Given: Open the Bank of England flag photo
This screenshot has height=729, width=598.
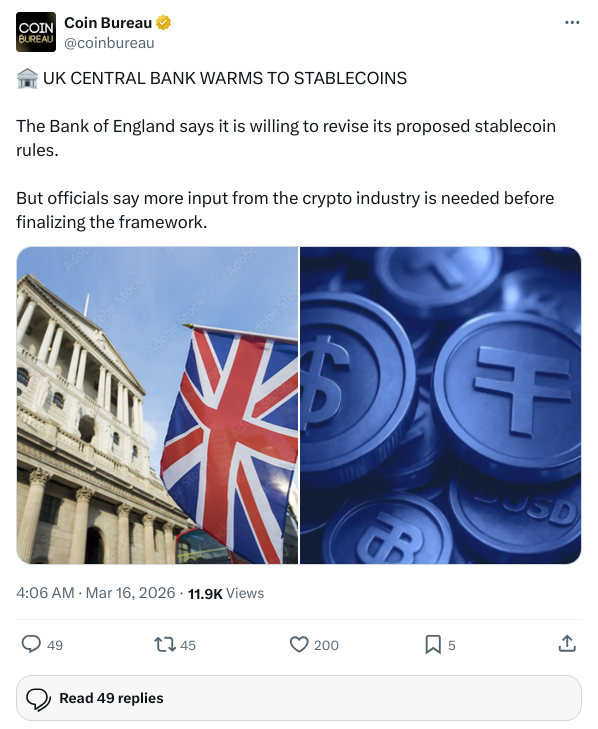Looking at the screenshot, I should (157, 405).
